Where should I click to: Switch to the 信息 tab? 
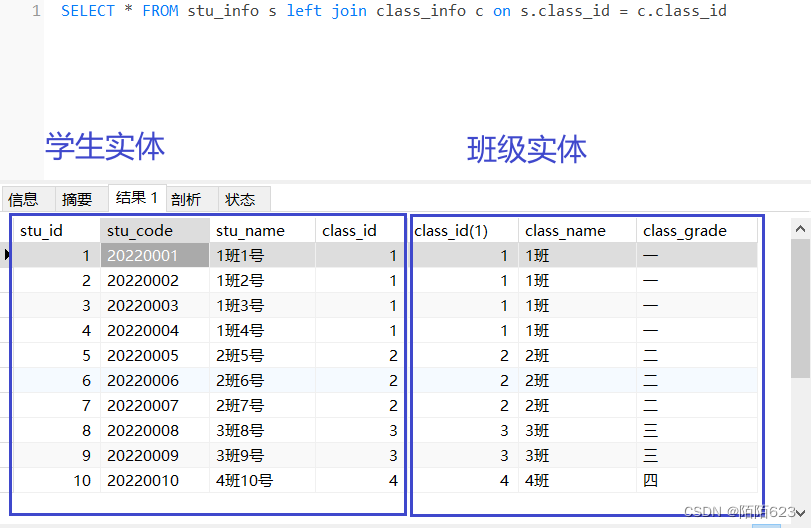pos(23,199)
